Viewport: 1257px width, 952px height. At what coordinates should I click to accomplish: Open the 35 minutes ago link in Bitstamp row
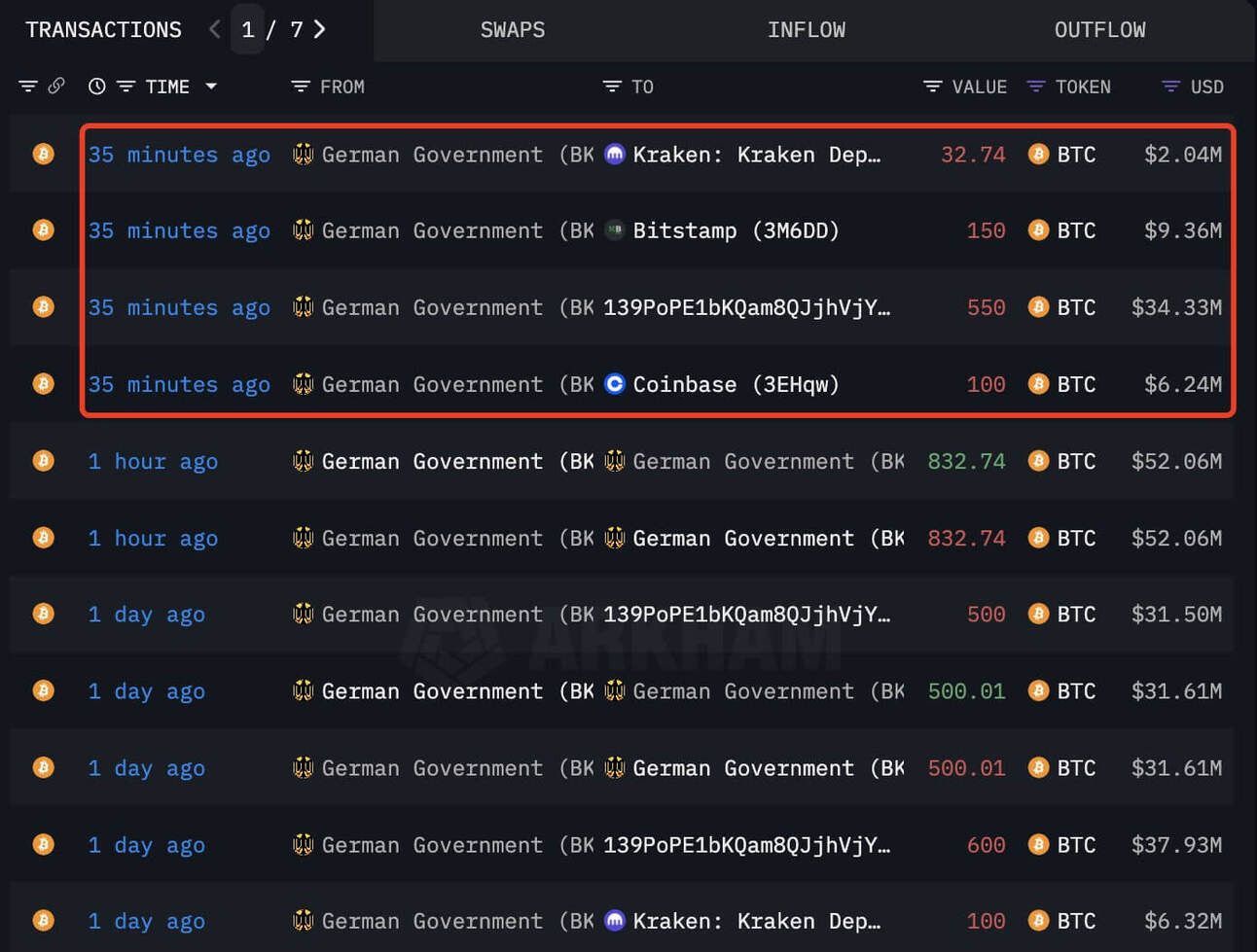click(x=179, y=230)
